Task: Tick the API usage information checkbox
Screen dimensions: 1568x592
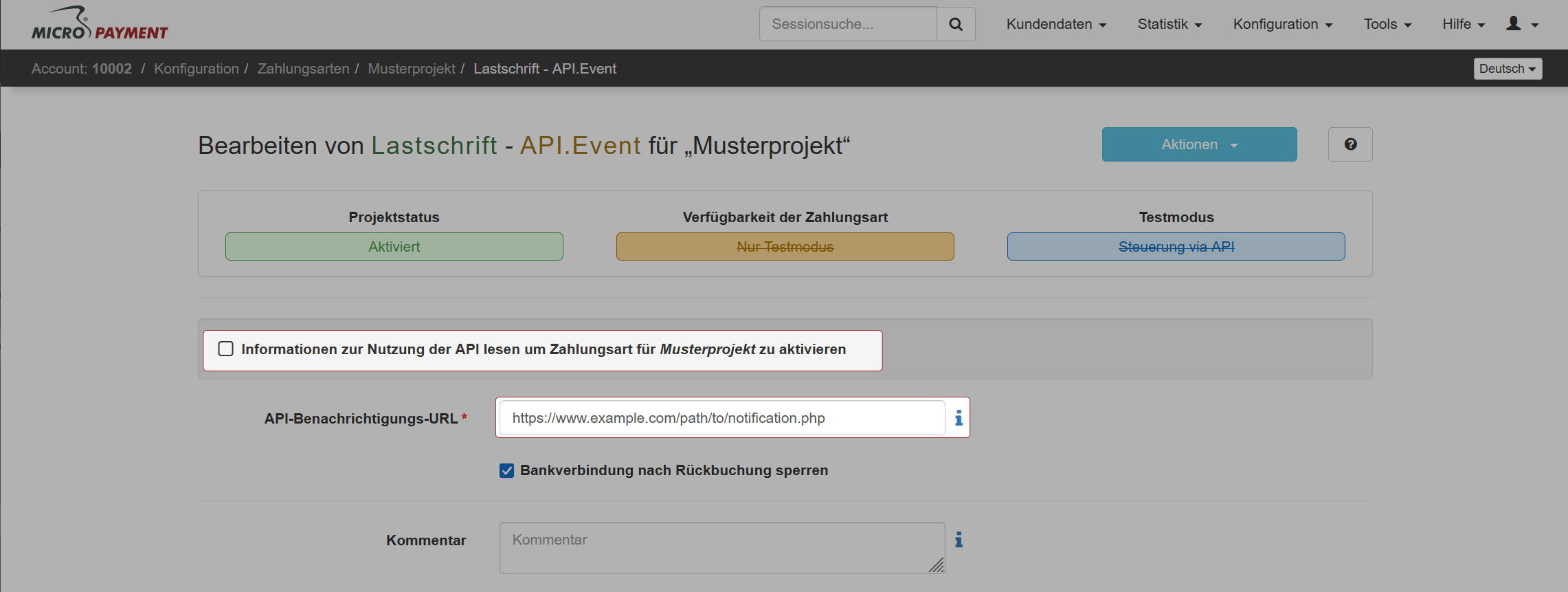Action: tap(226, 349)
